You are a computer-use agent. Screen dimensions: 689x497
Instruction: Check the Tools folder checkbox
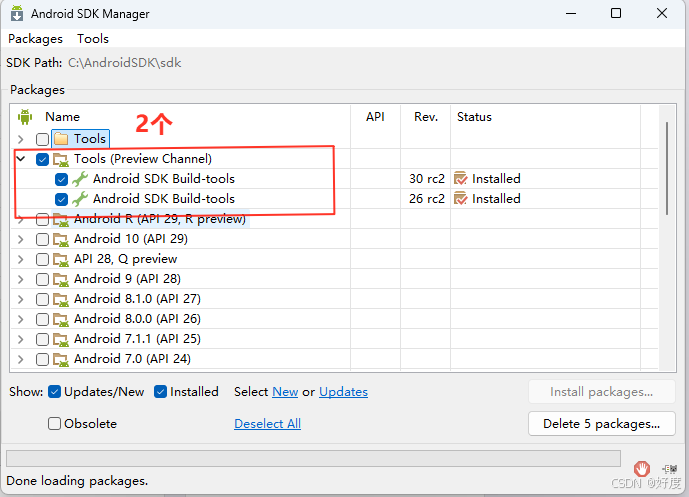[42, 139]
